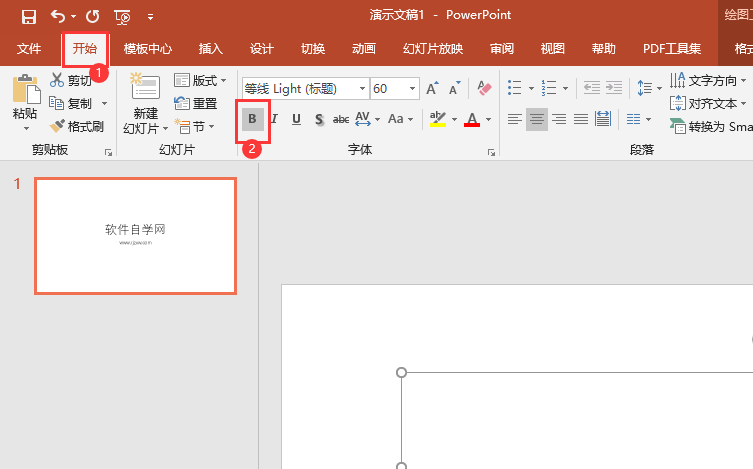The image size is (753, 469).
Task: Cut selection with 剪切
Action: coord(71,80)
